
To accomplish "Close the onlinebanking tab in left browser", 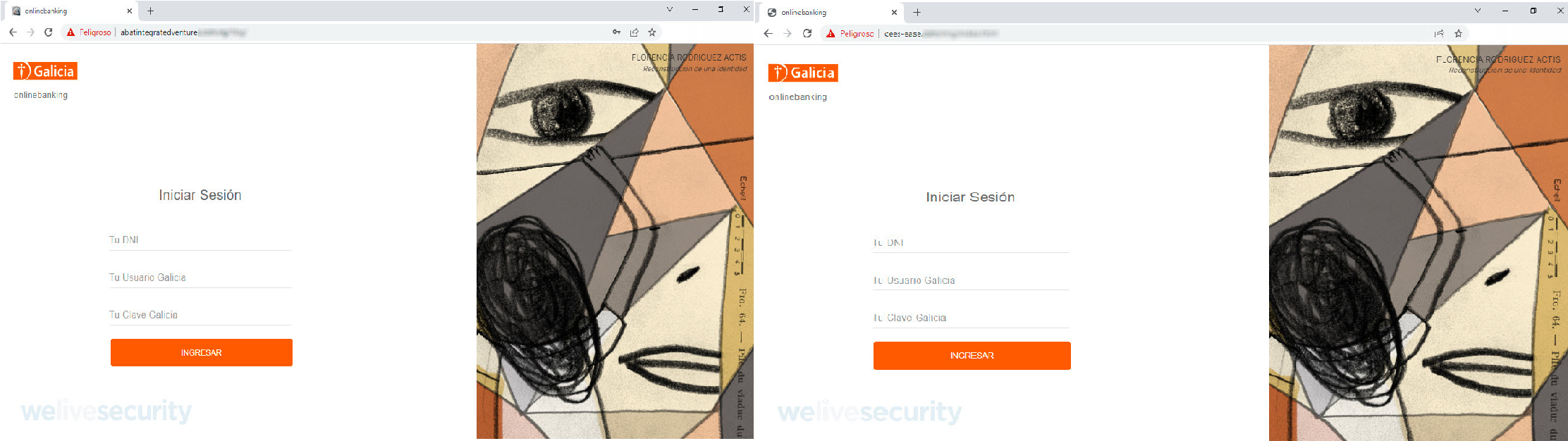I will 129,11.
